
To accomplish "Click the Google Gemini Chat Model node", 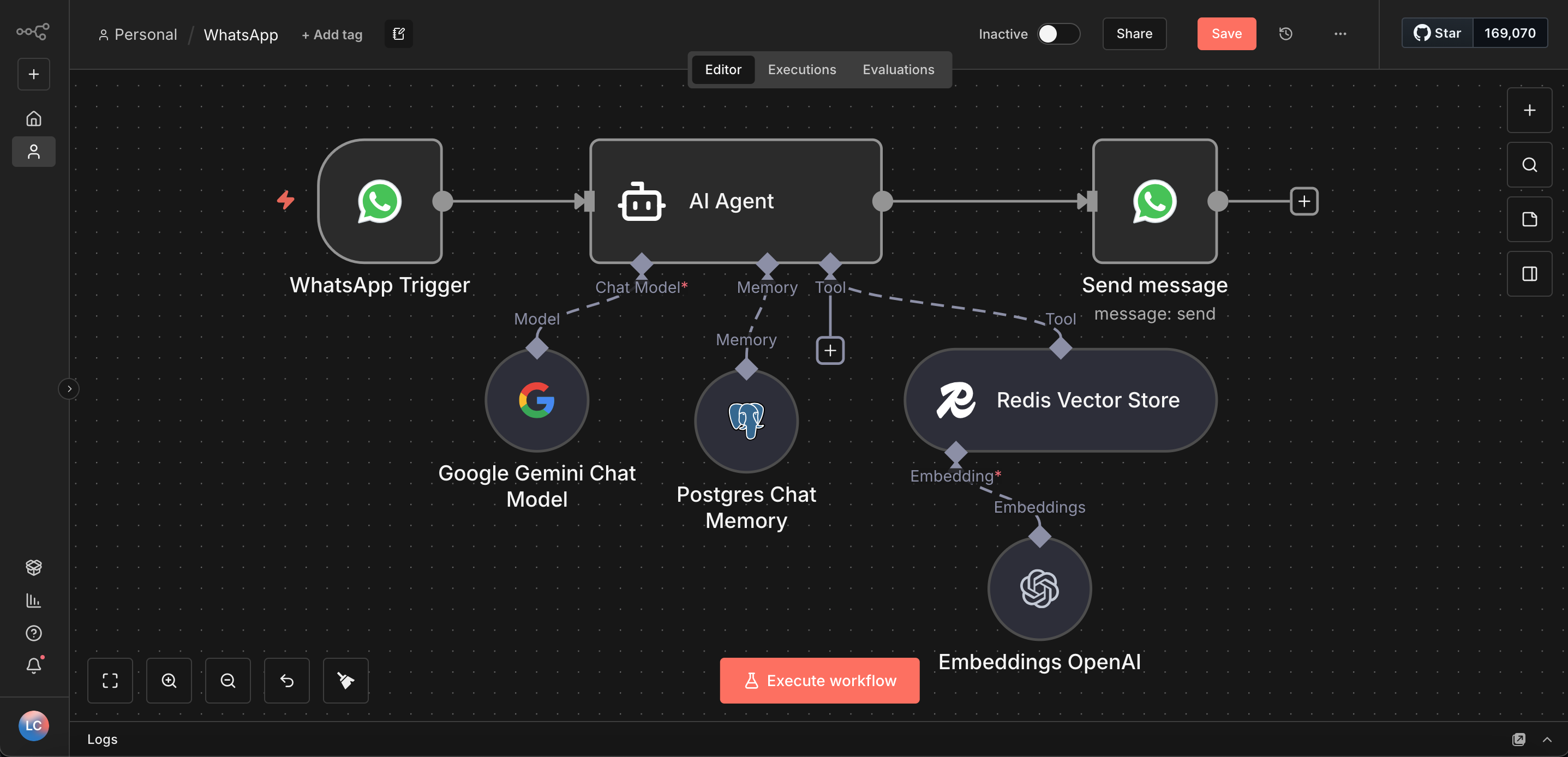I will coord(536,400).
